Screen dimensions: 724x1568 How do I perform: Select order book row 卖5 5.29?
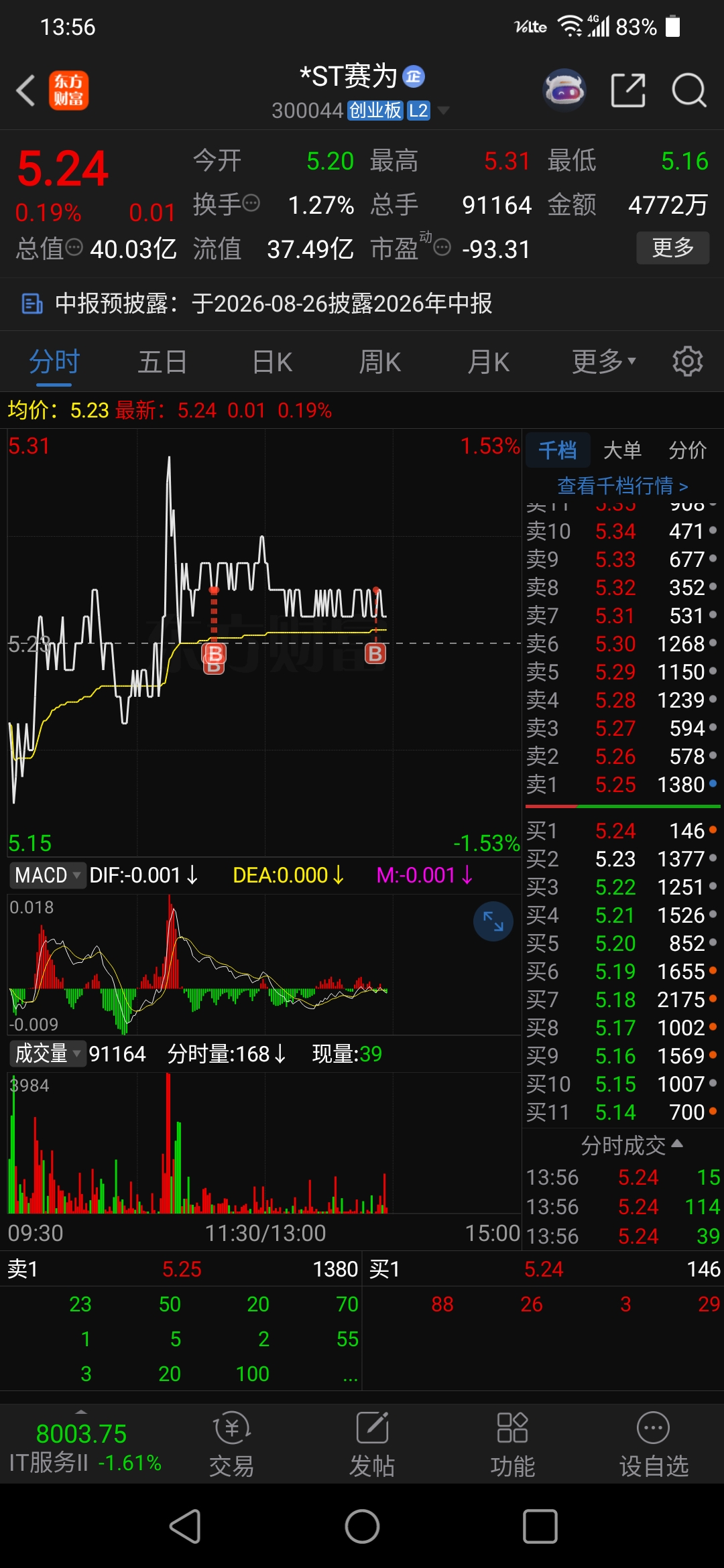click(622, 672)
